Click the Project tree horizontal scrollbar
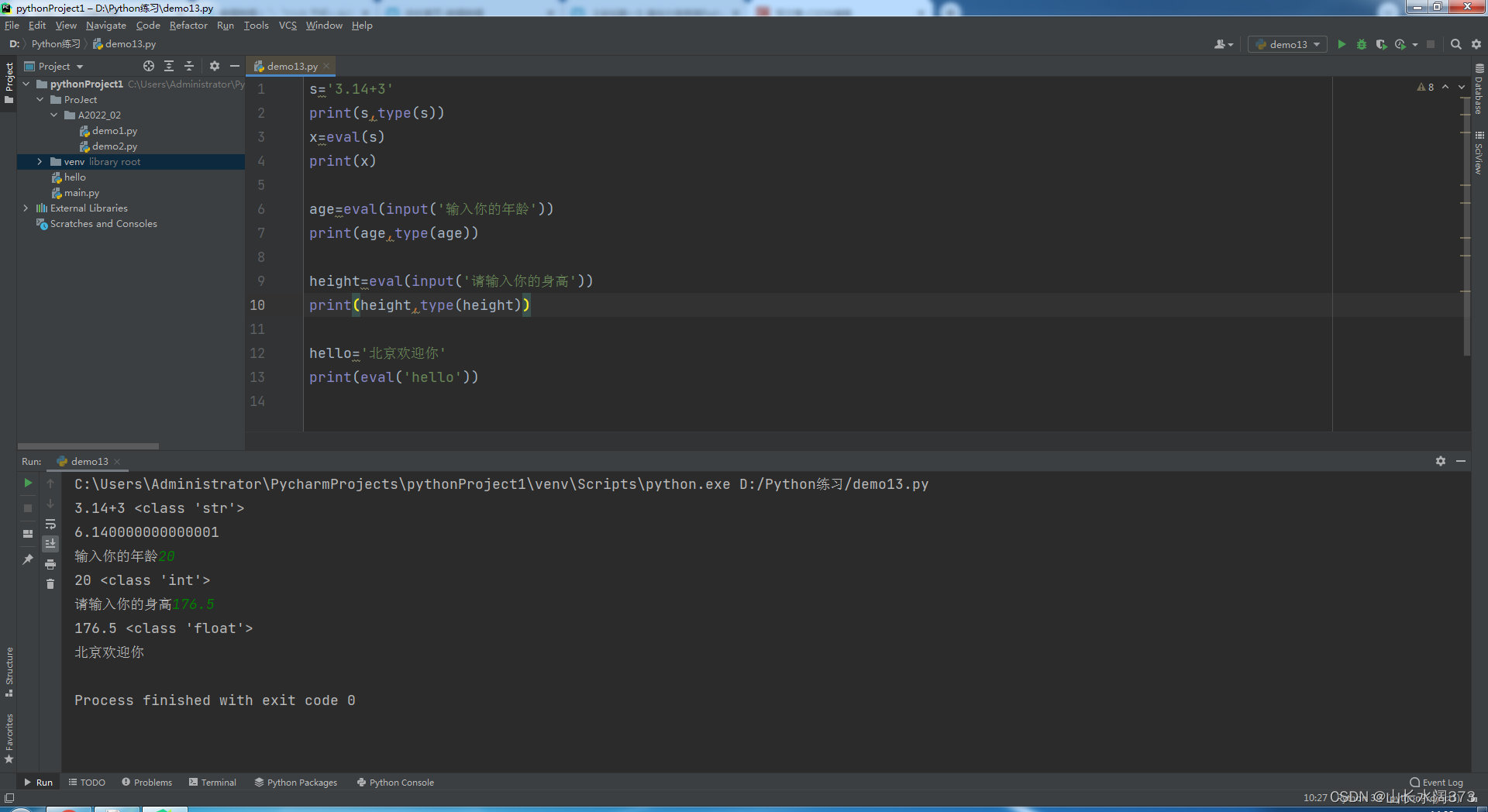The width and height of the screenshot is (1488, 812). point(88,446)
